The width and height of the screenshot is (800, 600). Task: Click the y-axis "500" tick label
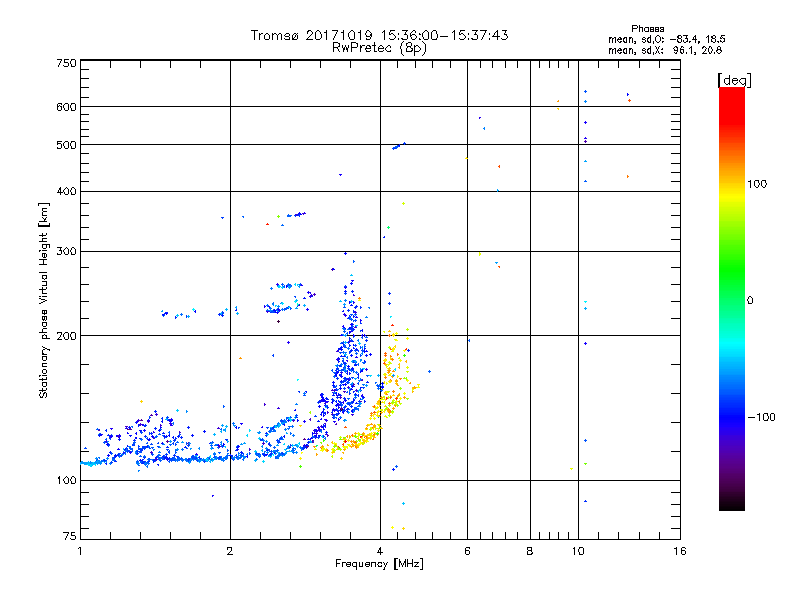(x=66, y=145)
